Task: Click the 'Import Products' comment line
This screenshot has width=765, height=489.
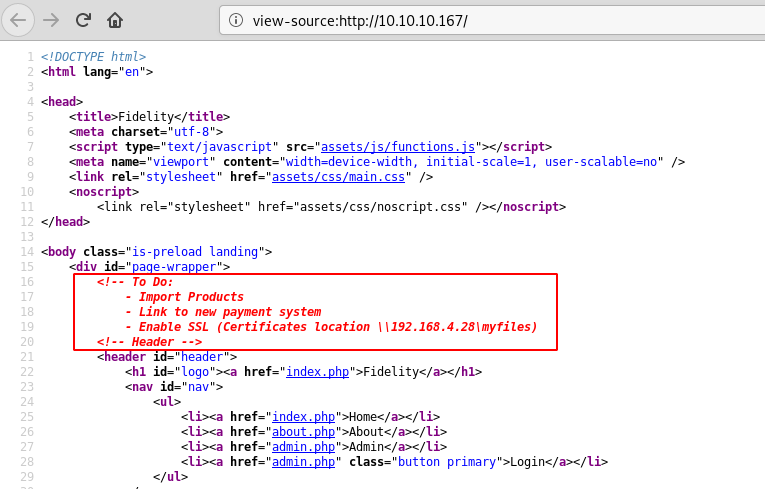Action: point(184,297)
